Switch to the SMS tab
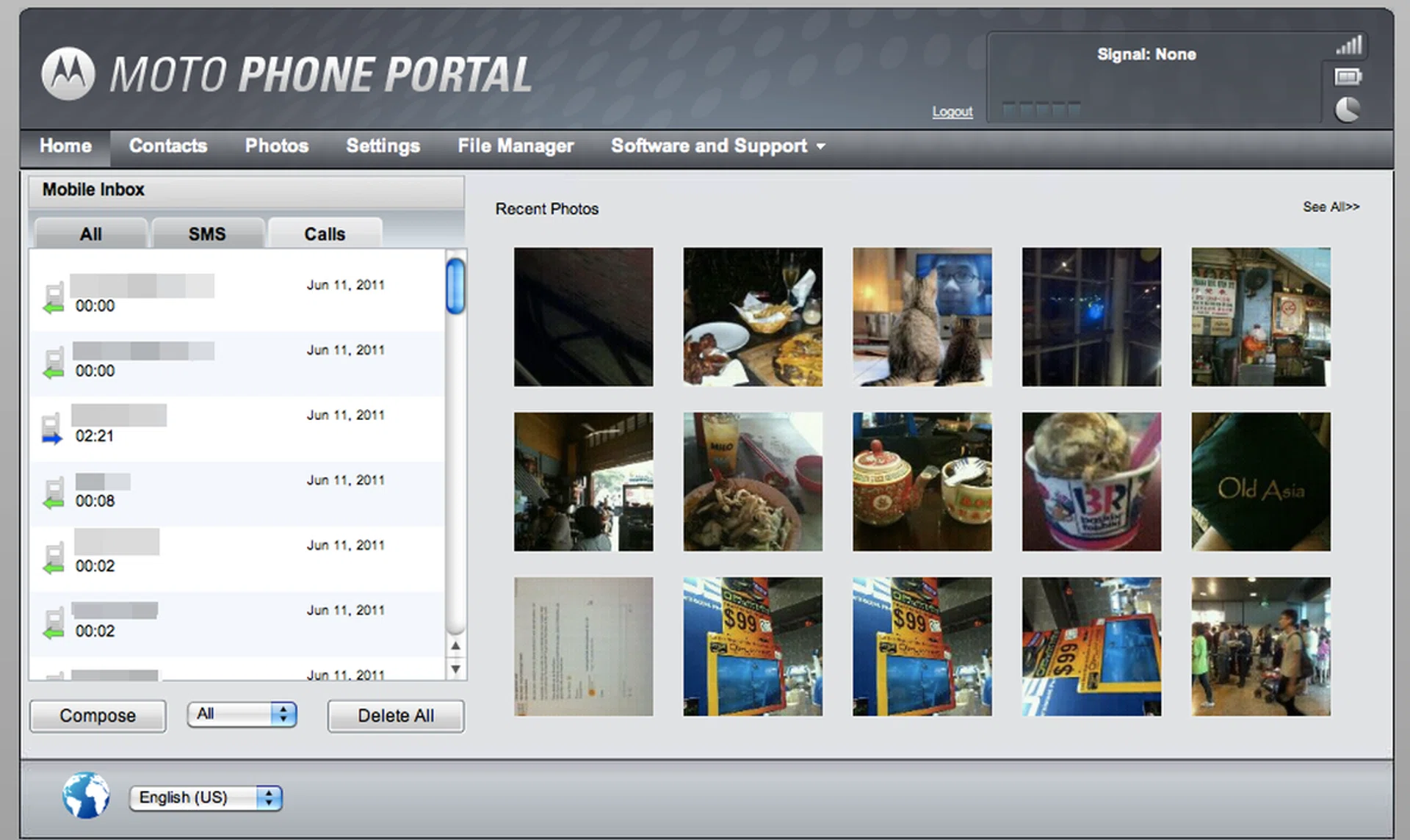Image resolution: width=1410 pixels, height=840 pixels. (x=207, y=234)
